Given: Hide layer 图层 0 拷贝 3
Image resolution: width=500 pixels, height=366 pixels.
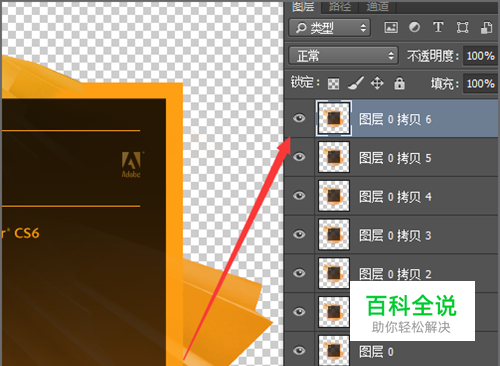Looking at the screenshot, I should [x=299, y=234].
